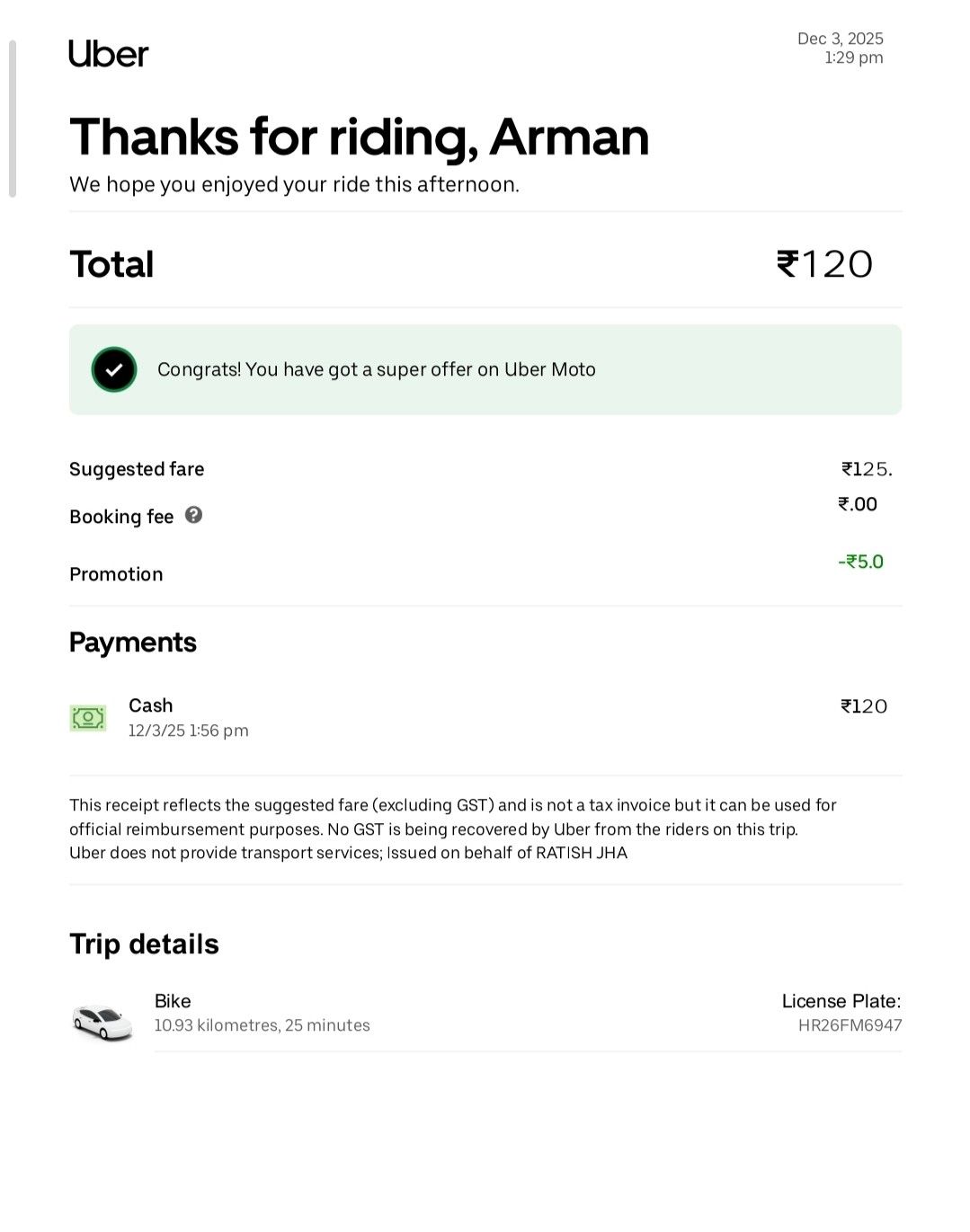The height and width of the screenshot is (1232, 970).
Task: Click the black checkmark circle icon
Action: [x=114, y=369]
